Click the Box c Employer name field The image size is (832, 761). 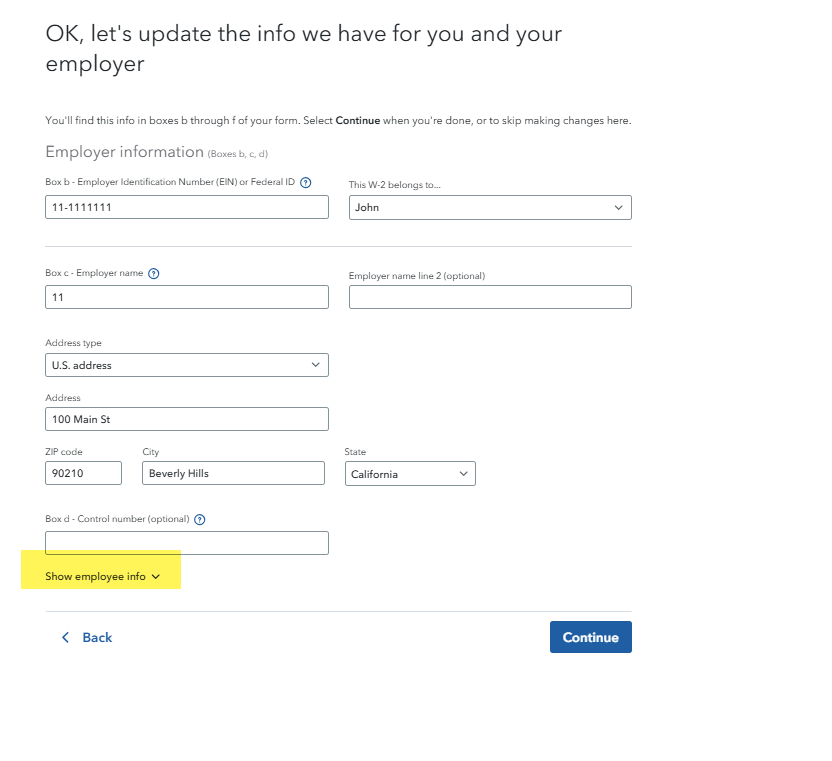point(187,297)
